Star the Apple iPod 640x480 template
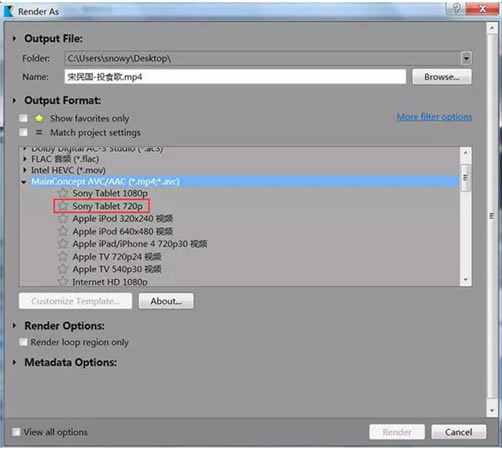Viewport: 502px width, 450px height. (x=63, y=231)
